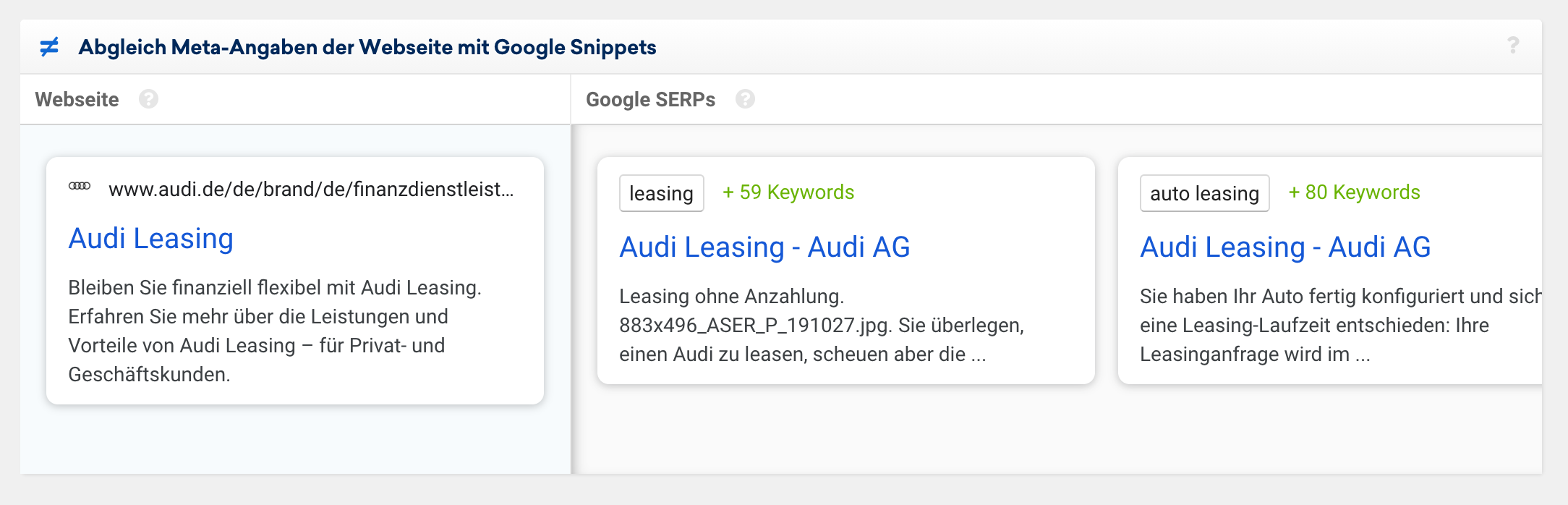Click the Audi rings favicon
This screenshot has width=1568, height=505.
(80, 187)
